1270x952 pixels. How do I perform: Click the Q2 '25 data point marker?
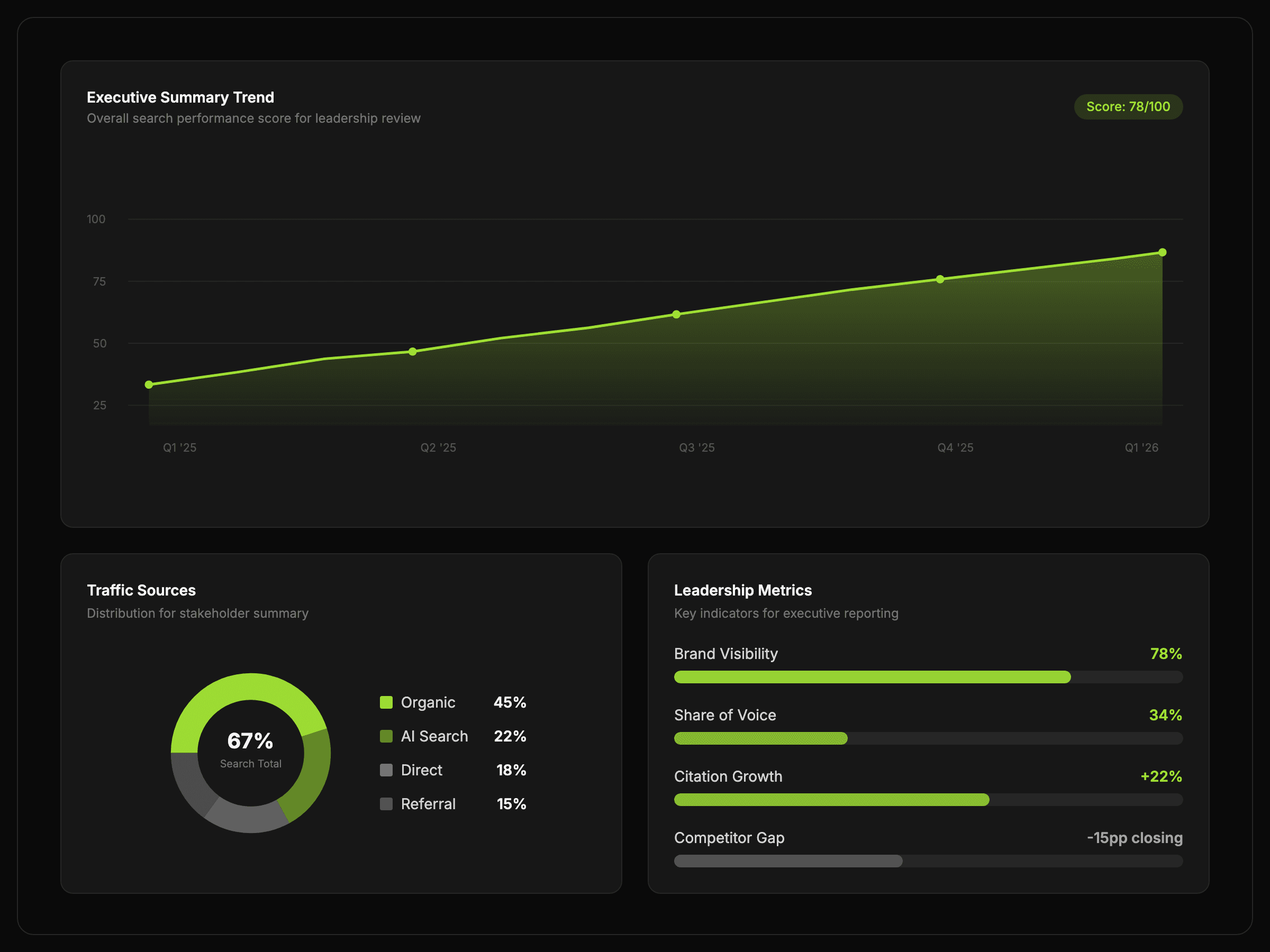(x=412, y=351)
